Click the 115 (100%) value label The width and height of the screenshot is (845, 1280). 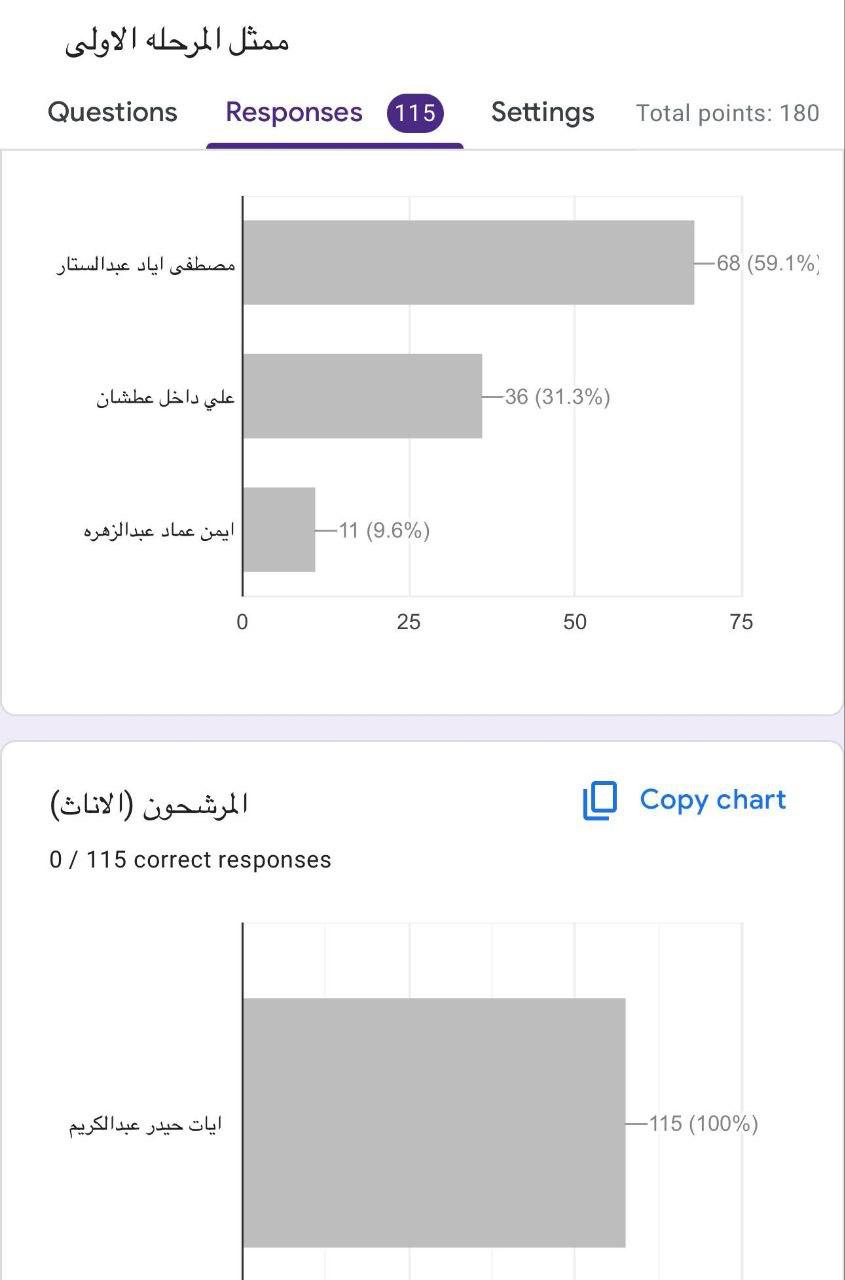(703, 1124)
